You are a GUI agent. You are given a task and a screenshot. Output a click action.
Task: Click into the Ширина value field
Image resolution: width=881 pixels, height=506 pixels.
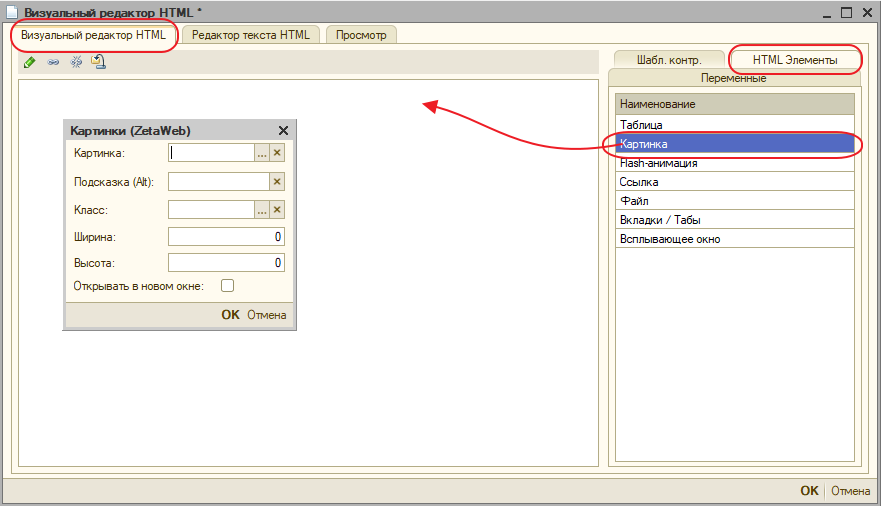pyautogui.click(x=226, y=237)
